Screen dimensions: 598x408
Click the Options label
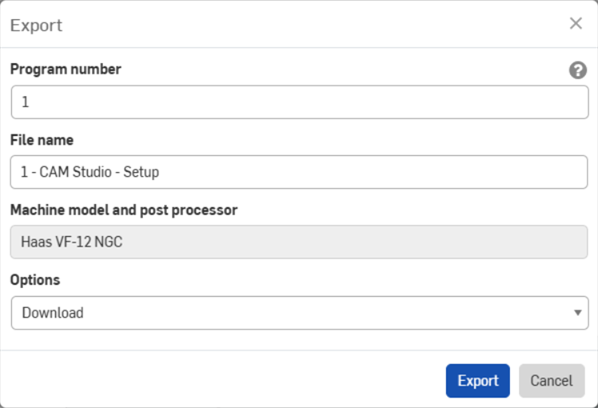[x=35, y=280]
